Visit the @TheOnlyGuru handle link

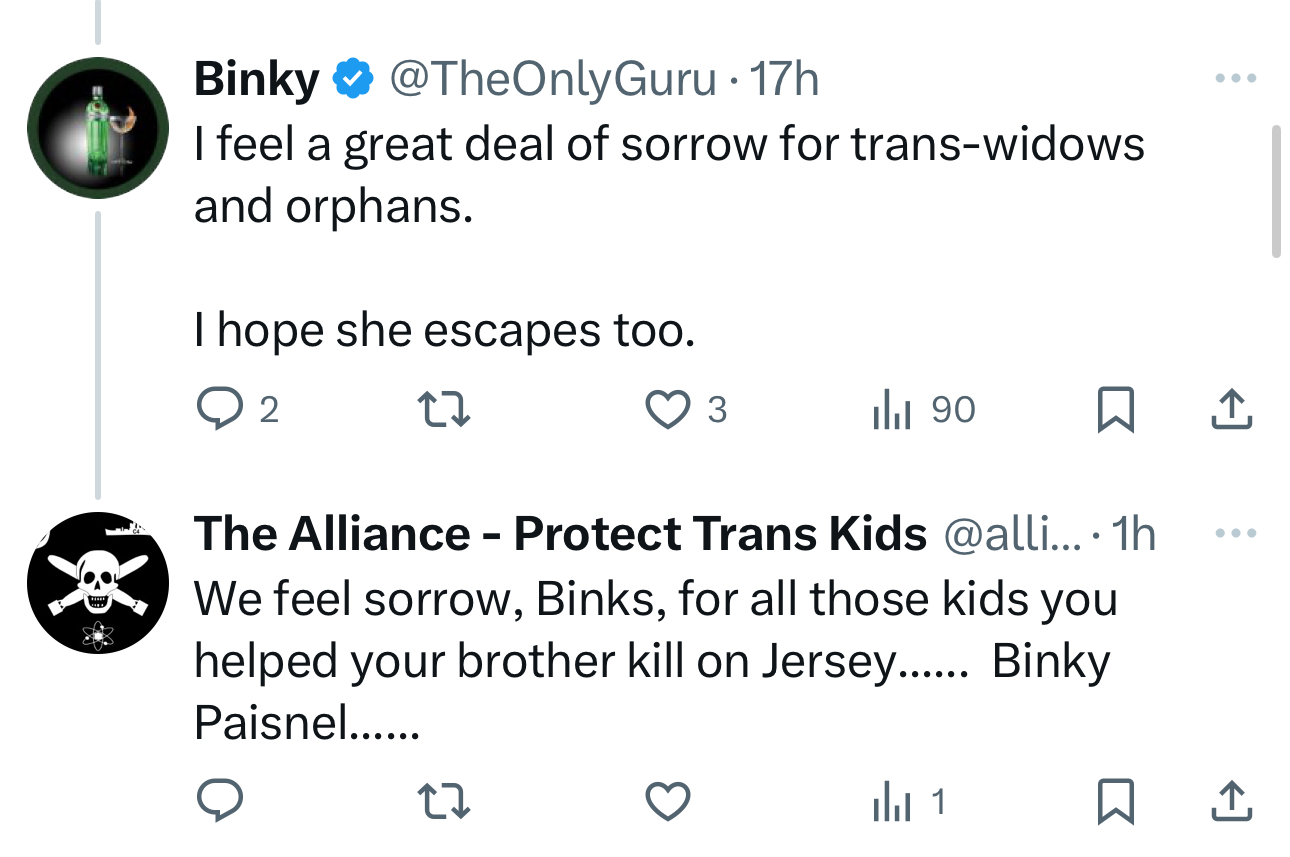552,78
